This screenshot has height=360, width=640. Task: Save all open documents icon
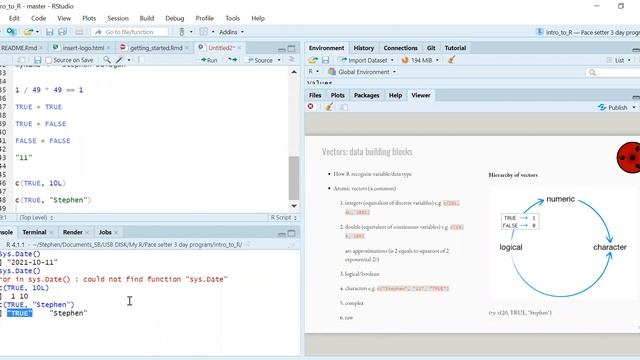[62, 32]
